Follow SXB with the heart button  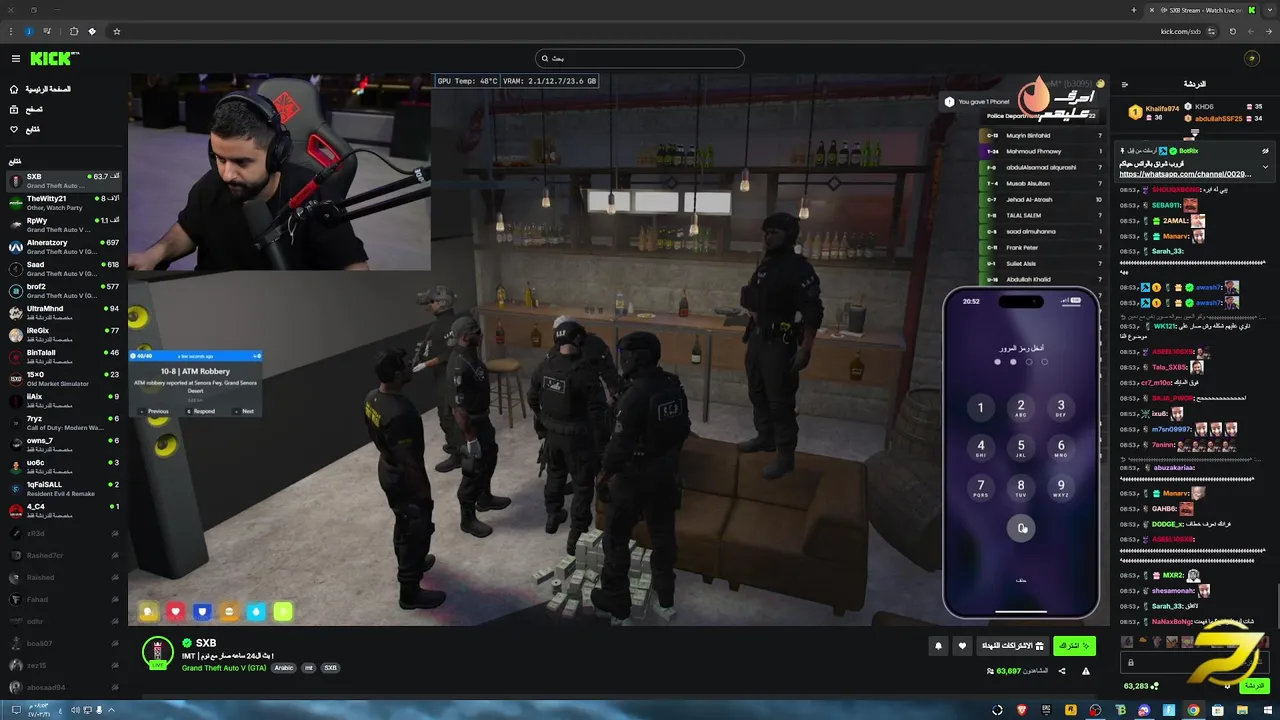pyautogui.click(x=962, y=646)
